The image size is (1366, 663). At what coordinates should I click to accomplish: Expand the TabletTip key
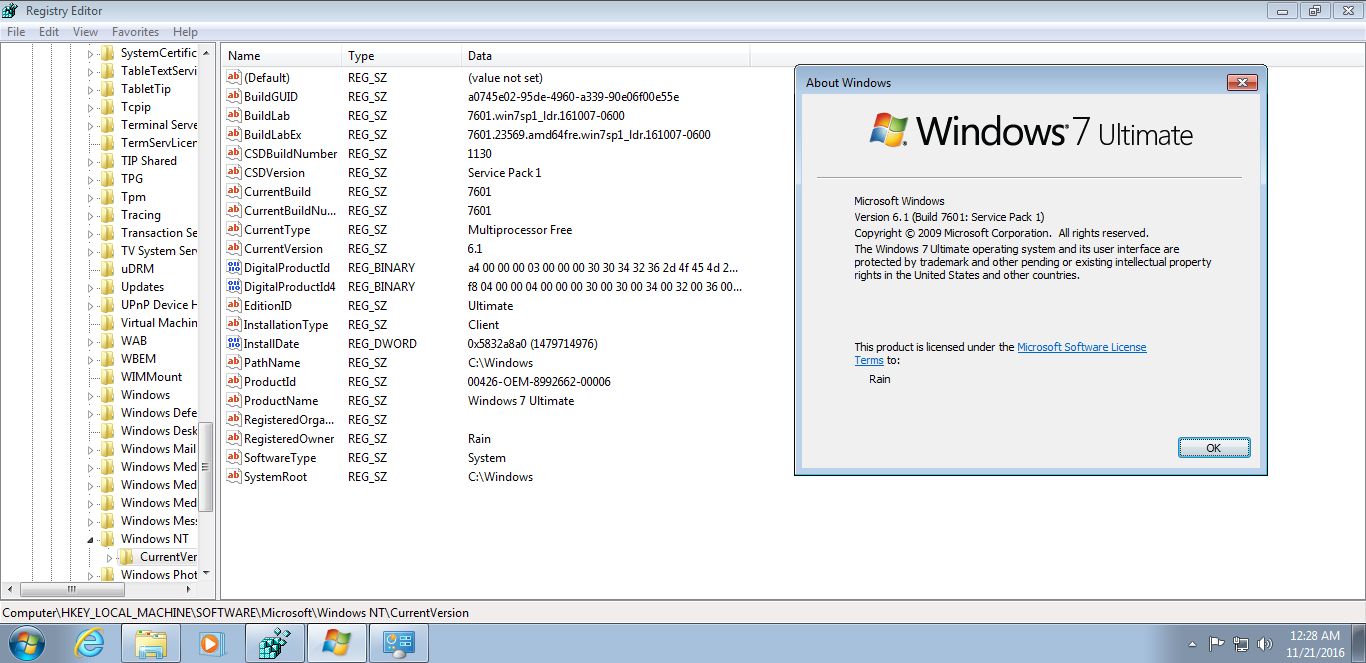click(x=90, y=89)
